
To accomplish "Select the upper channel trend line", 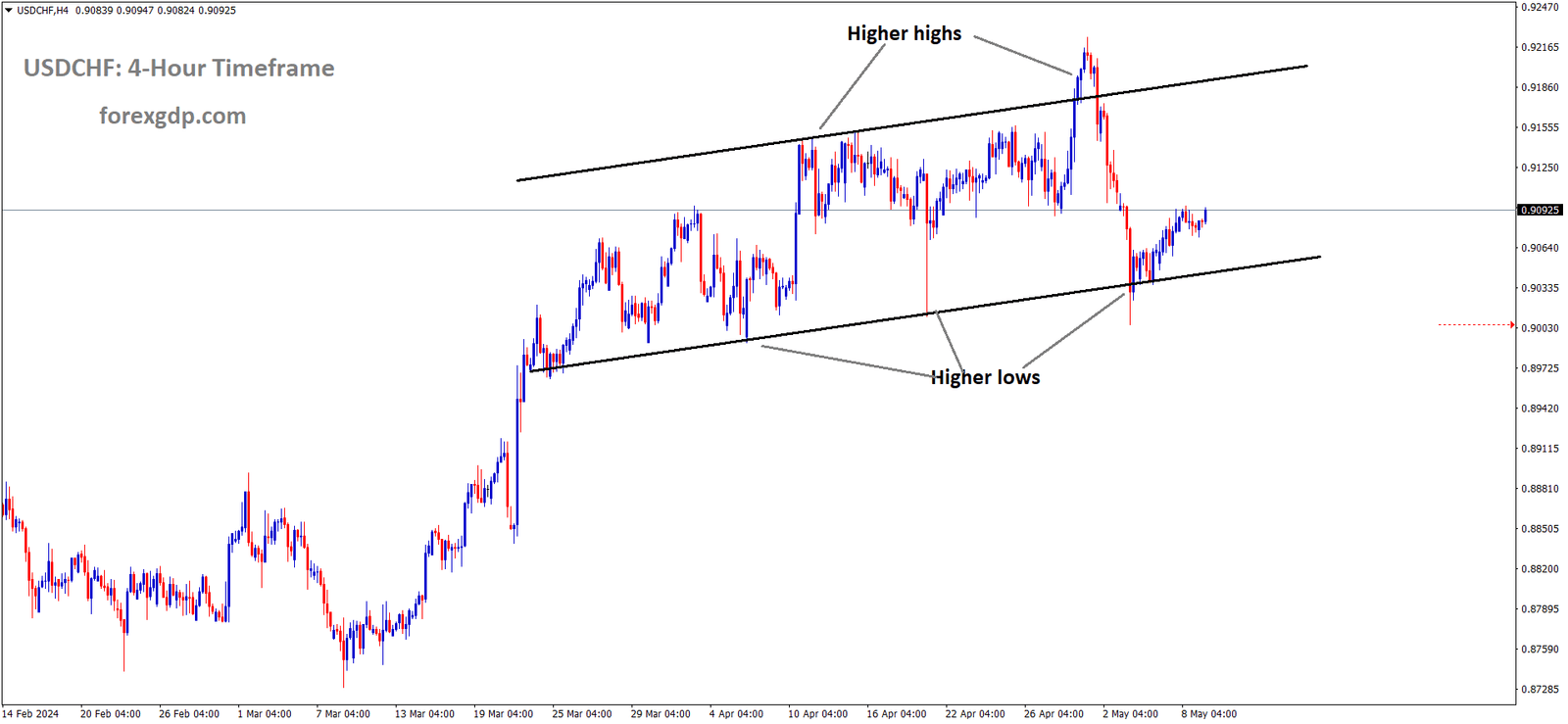I will click(911, 123).
